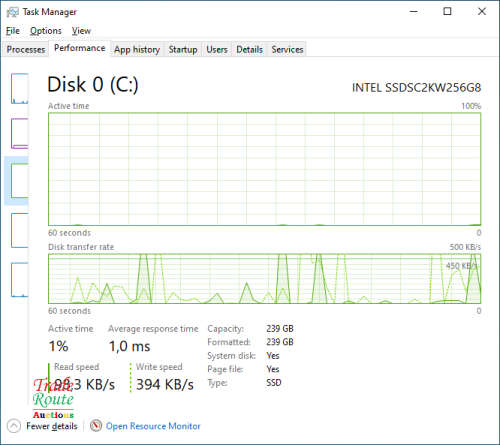Click the Disk transfer rate graph
Image resolution: width=500 pixels, height=445 pixels.
click(x=264, y=279)
